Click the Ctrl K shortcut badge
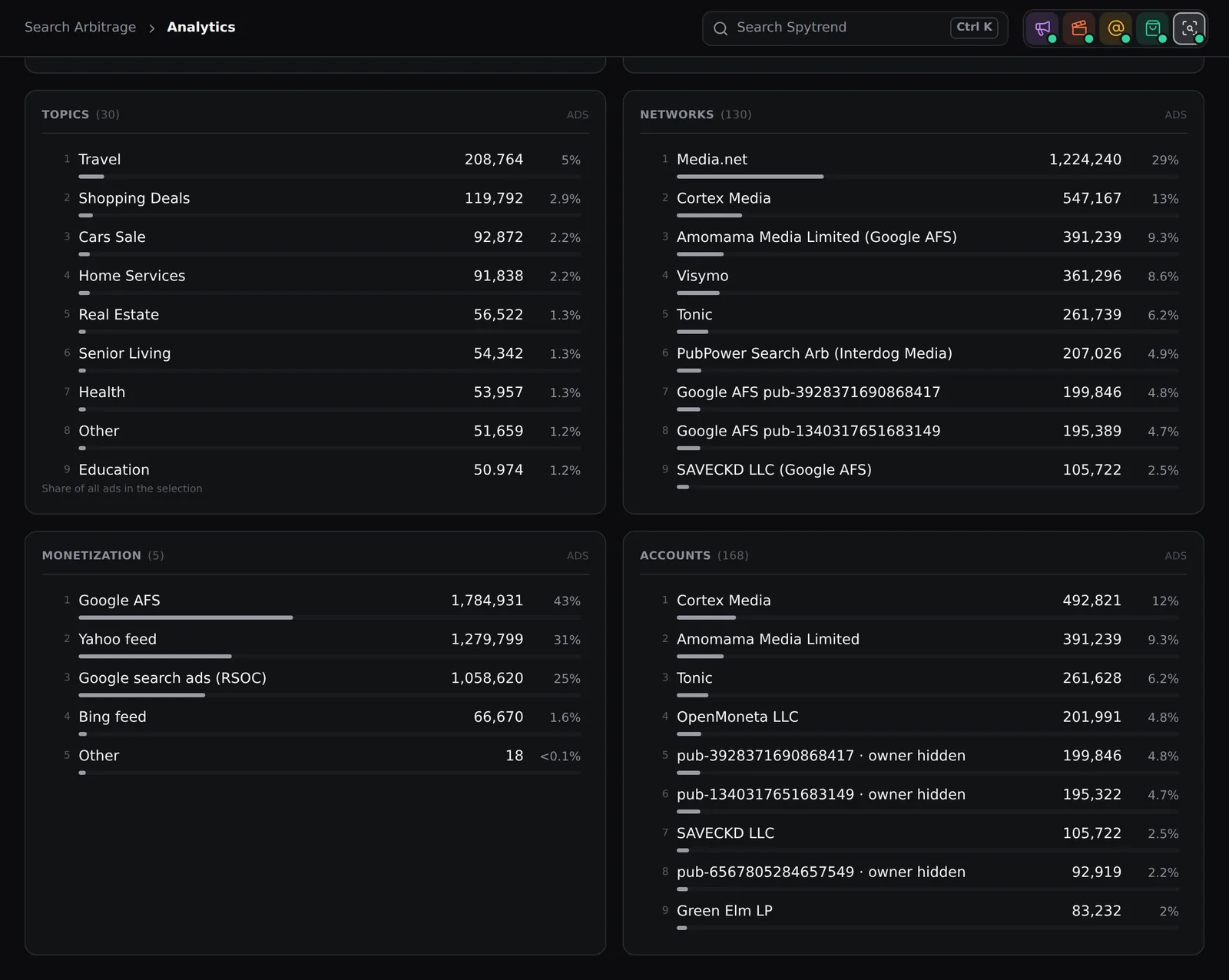The image size is (1229, 980). pyautogui.click(x=974, y=28)
